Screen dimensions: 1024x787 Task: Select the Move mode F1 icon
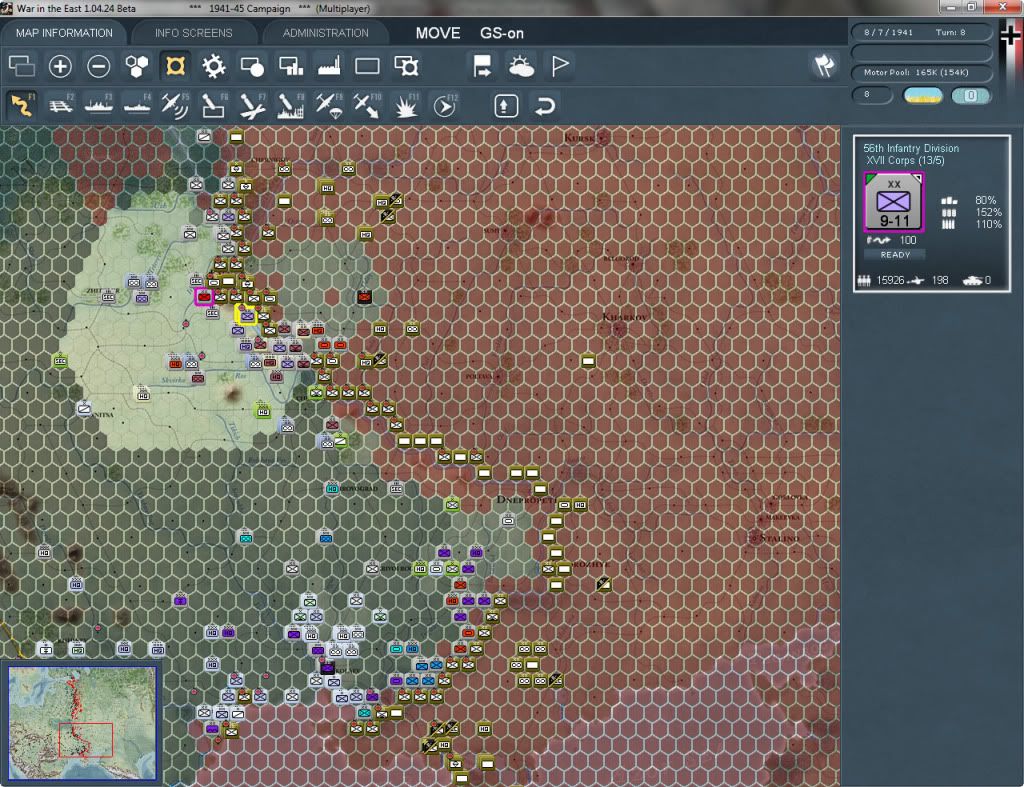pyautogui.click(x=22, y=105)
